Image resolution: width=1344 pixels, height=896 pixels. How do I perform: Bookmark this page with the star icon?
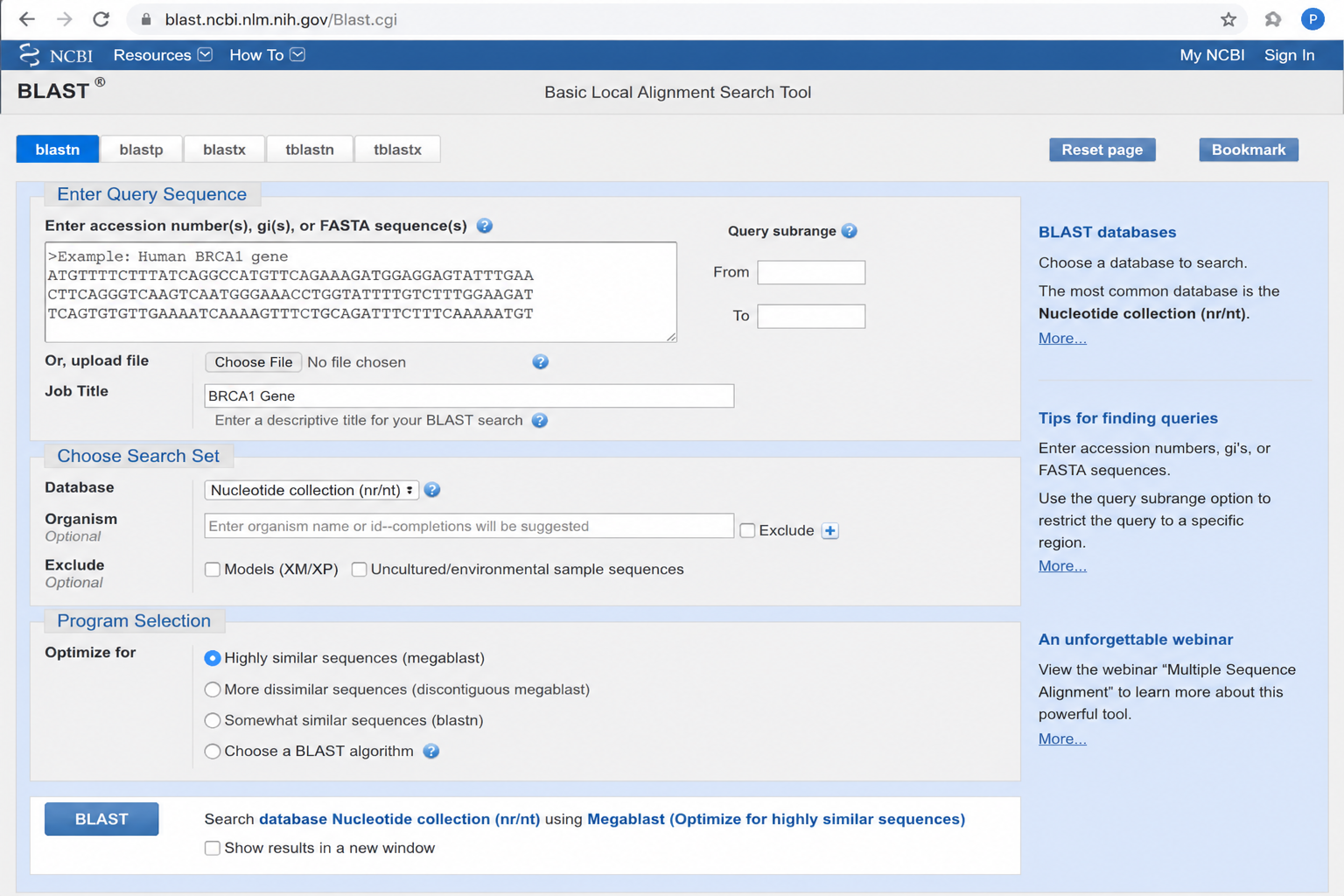(1228, 19)
